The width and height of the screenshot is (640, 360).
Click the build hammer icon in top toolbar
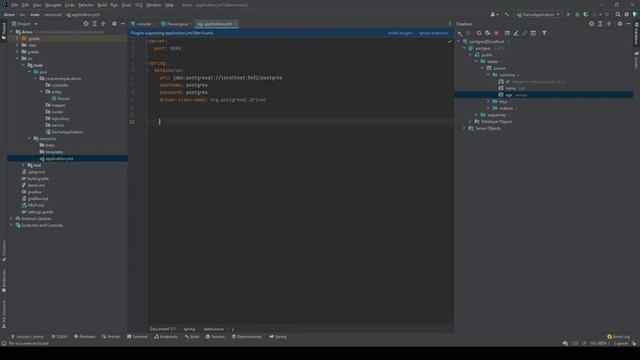507,14
